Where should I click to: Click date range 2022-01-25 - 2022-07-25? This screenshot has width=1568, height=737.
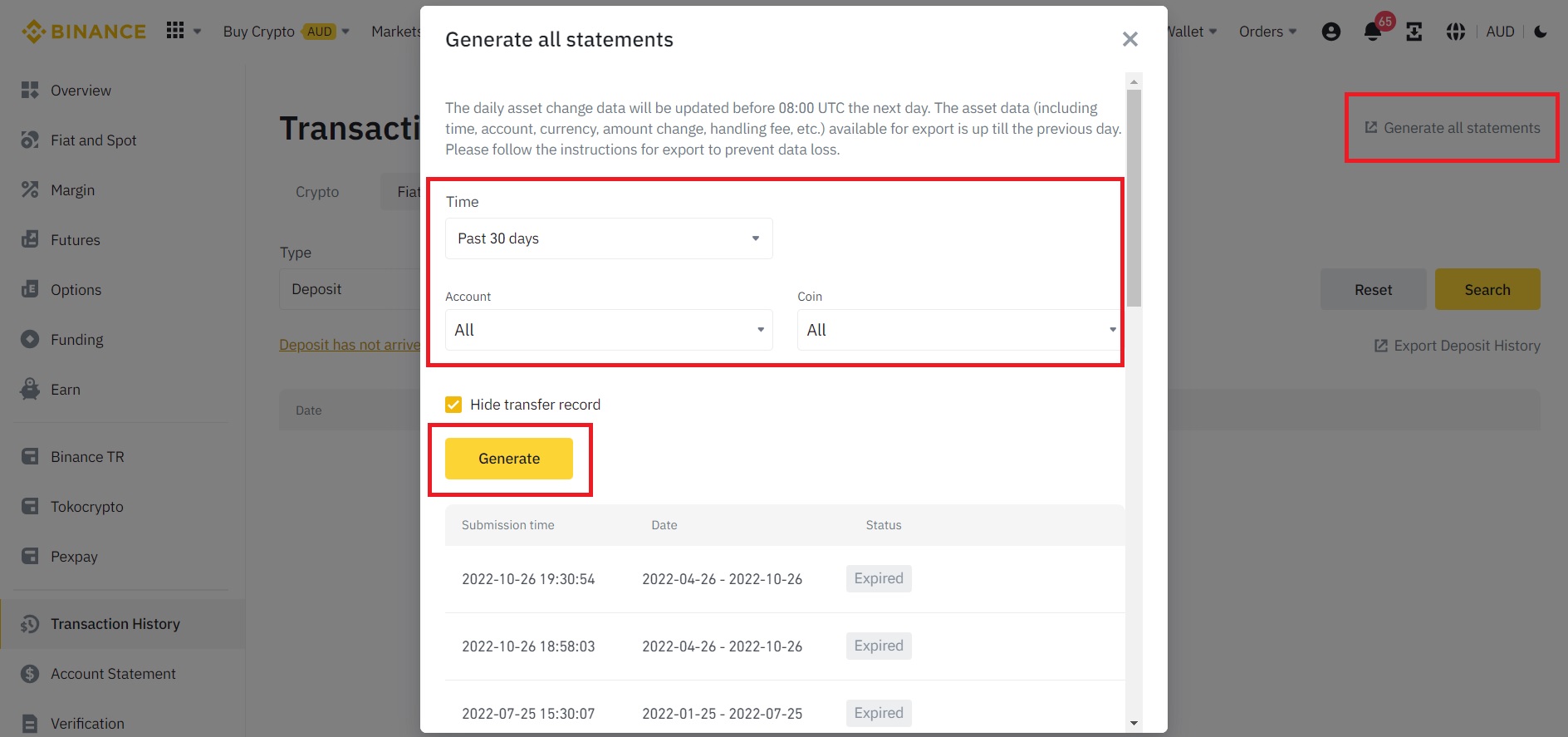(722, 714)
